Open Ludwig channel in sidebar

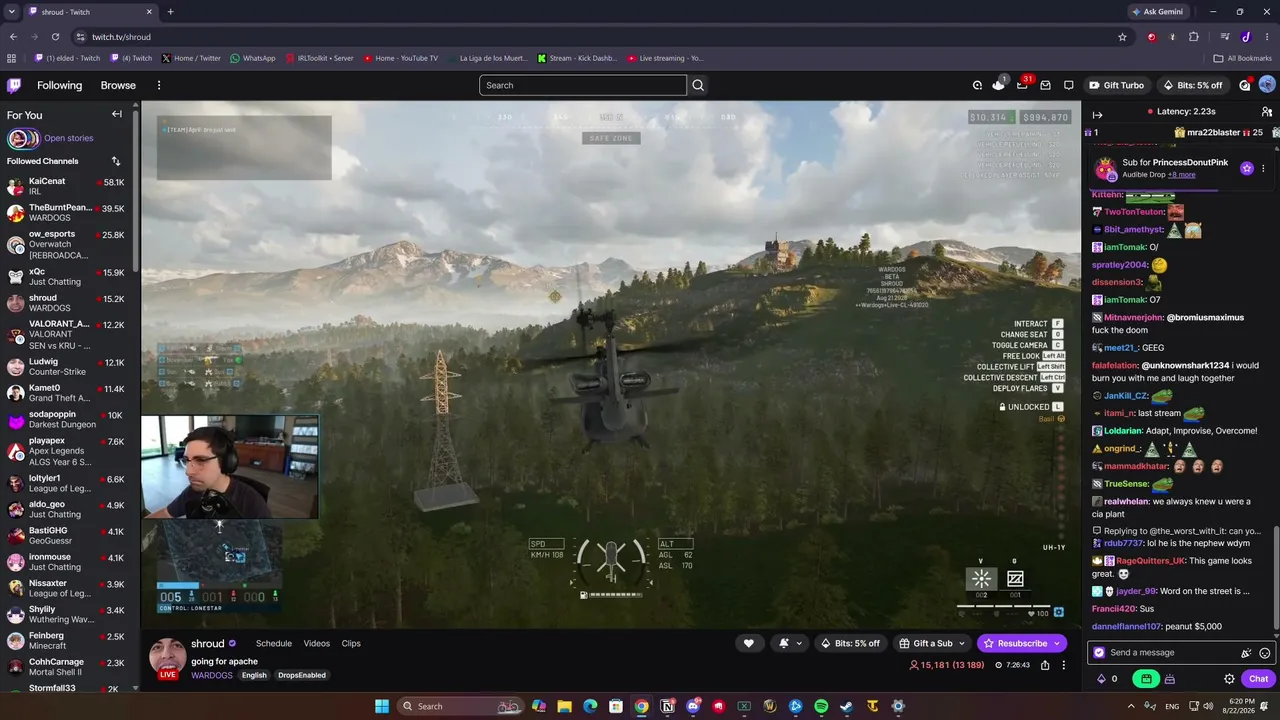tap(70, 367)
